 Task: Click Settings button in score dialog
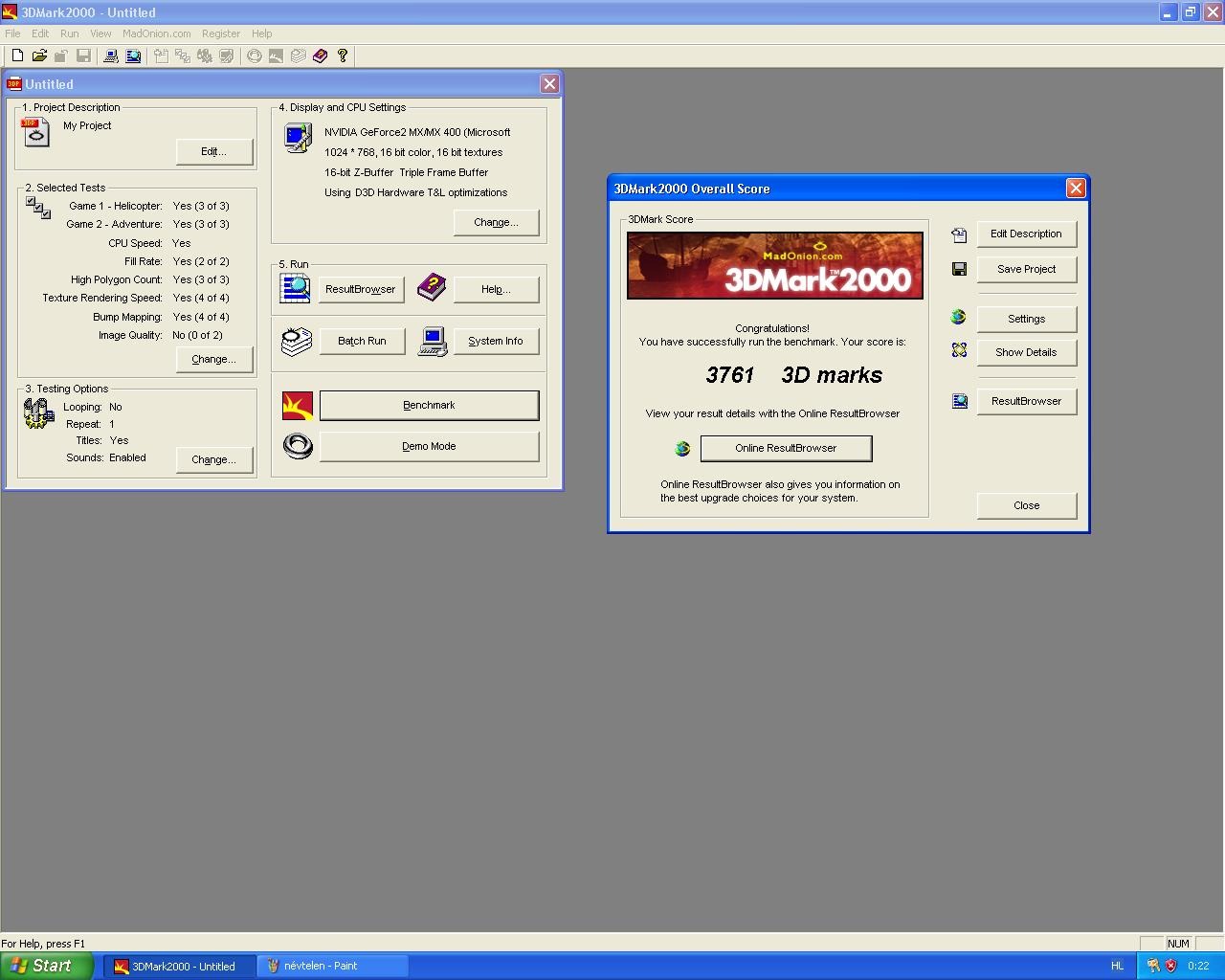pos(1027,319)
